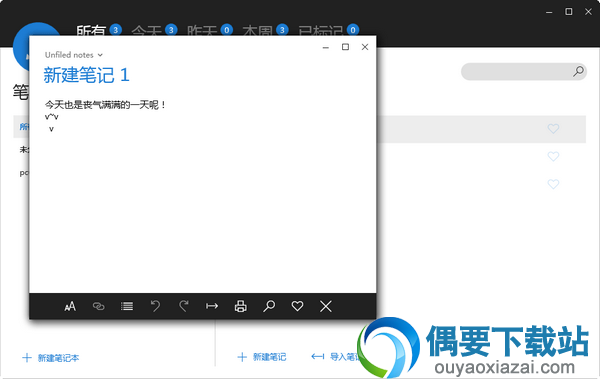This screenshot has width=600, height=379.
Task: Mark note as favorite in note toolbar
Action: pyautogui.click(x=297, y=306)
